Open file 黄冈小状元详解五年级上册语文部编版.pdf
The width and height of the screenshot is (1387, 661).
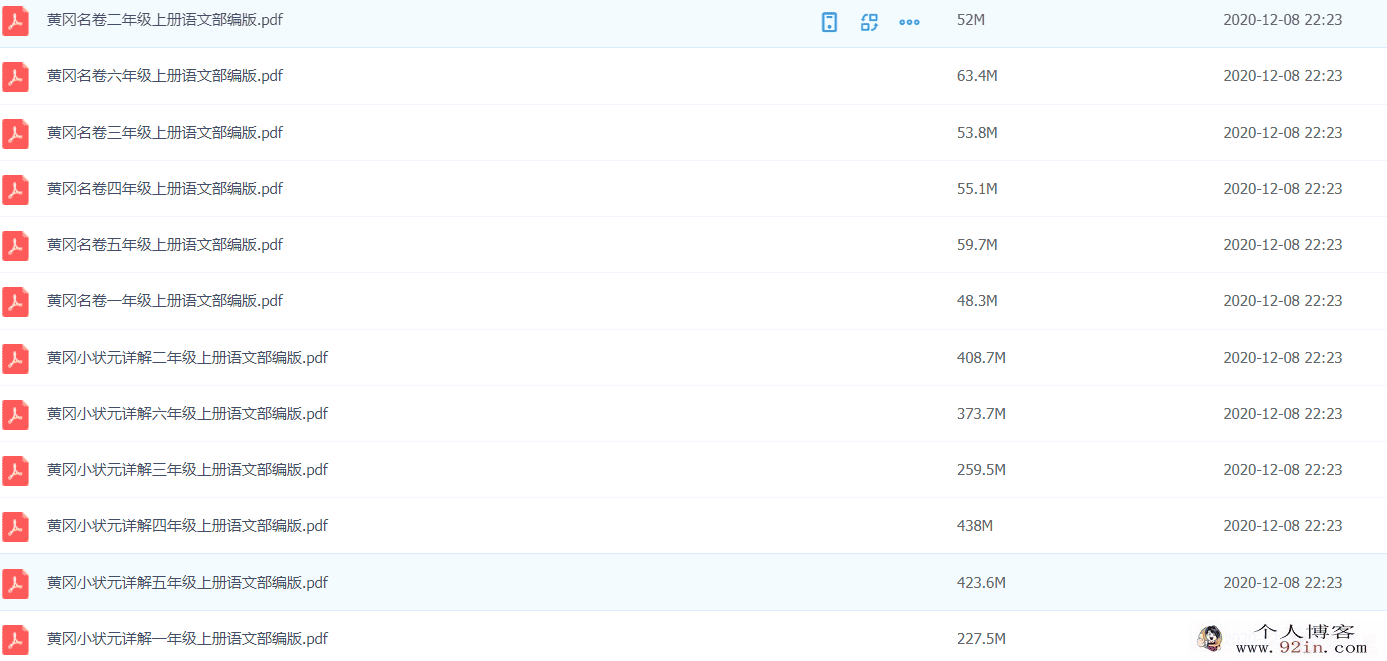point(188,583)
